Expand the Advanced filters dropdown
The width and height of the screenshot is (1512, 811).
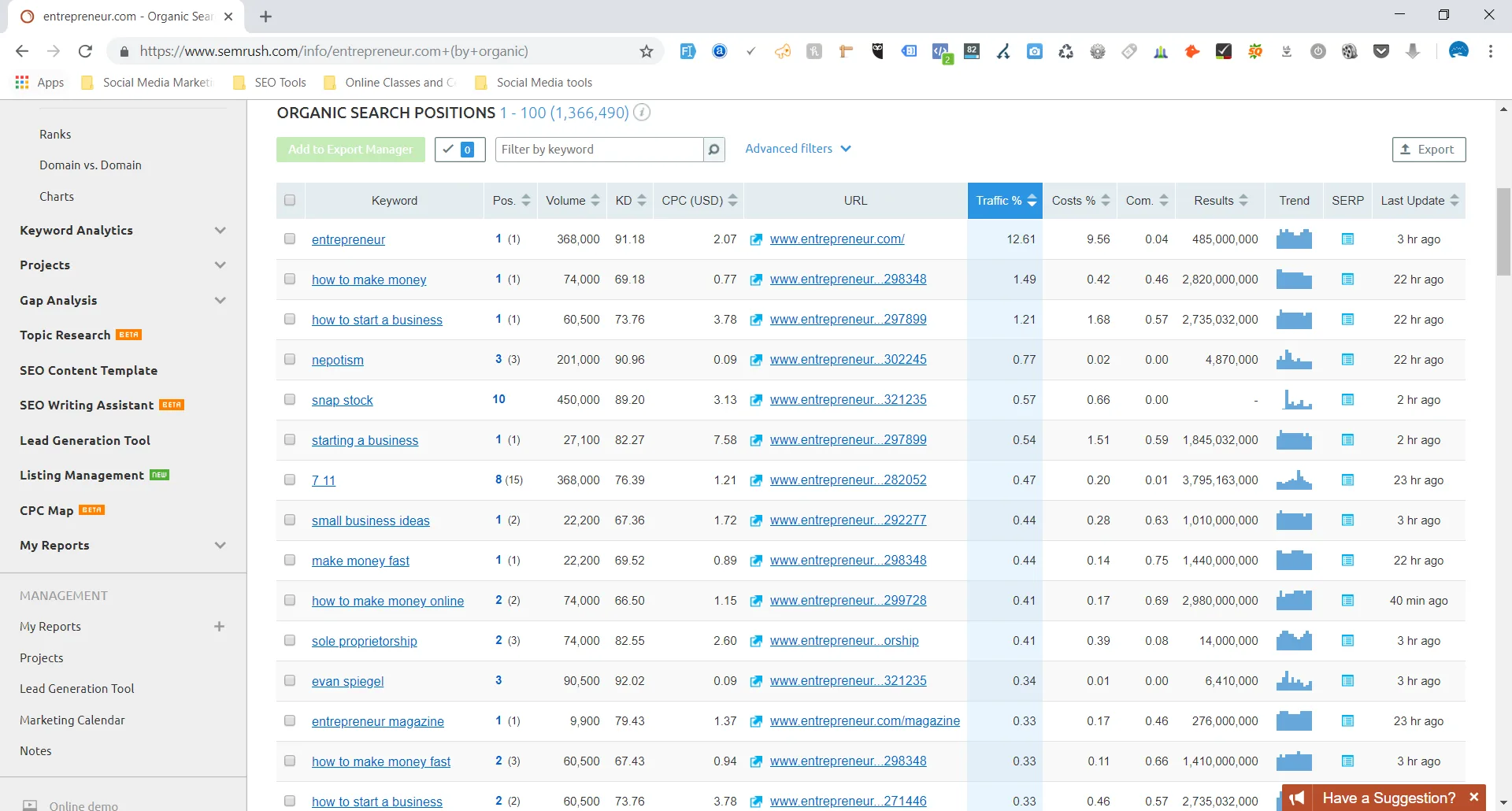coord(797,148)
